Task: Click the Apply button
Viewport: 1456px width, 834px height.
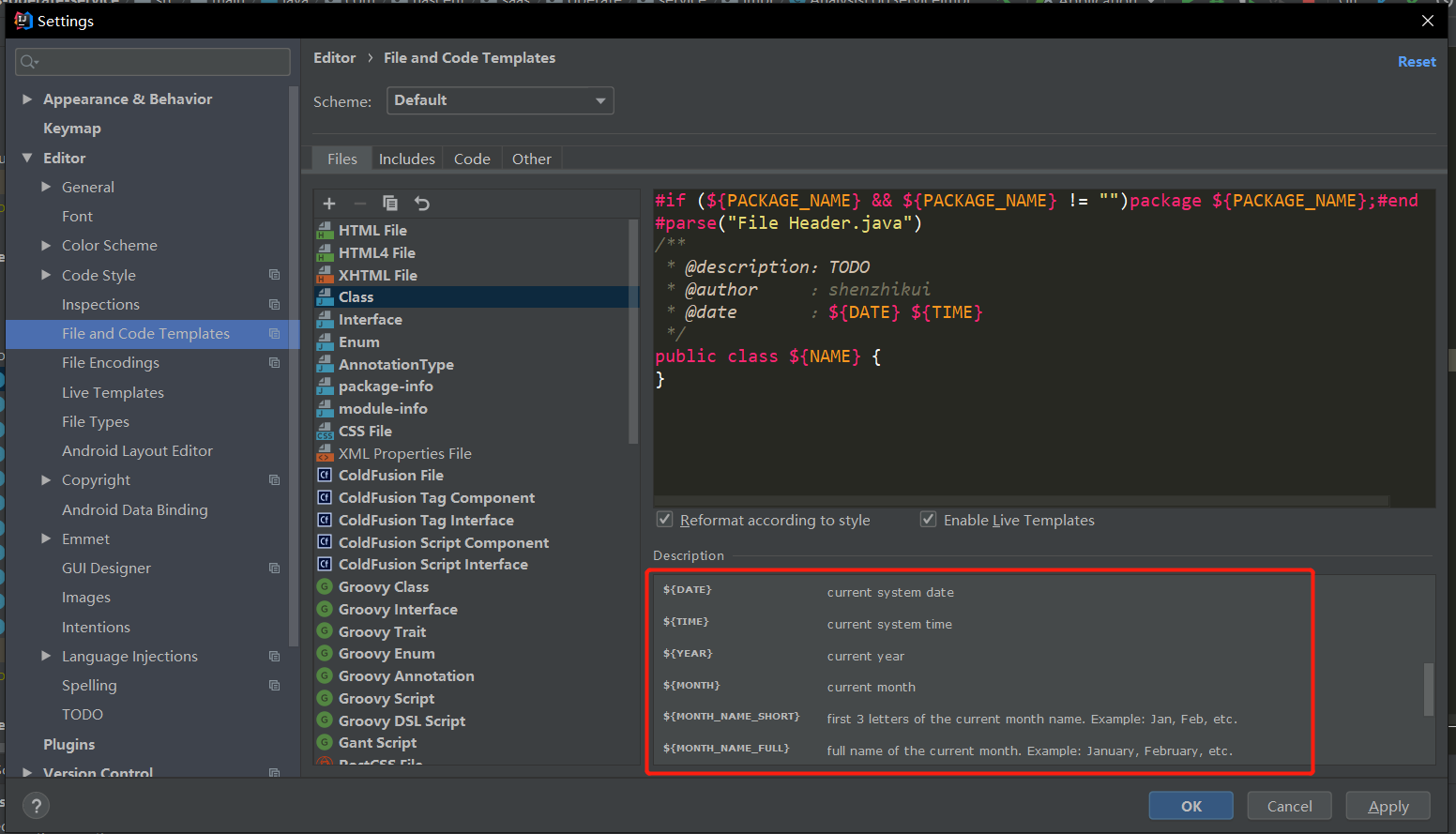Action: (1388, 806)
